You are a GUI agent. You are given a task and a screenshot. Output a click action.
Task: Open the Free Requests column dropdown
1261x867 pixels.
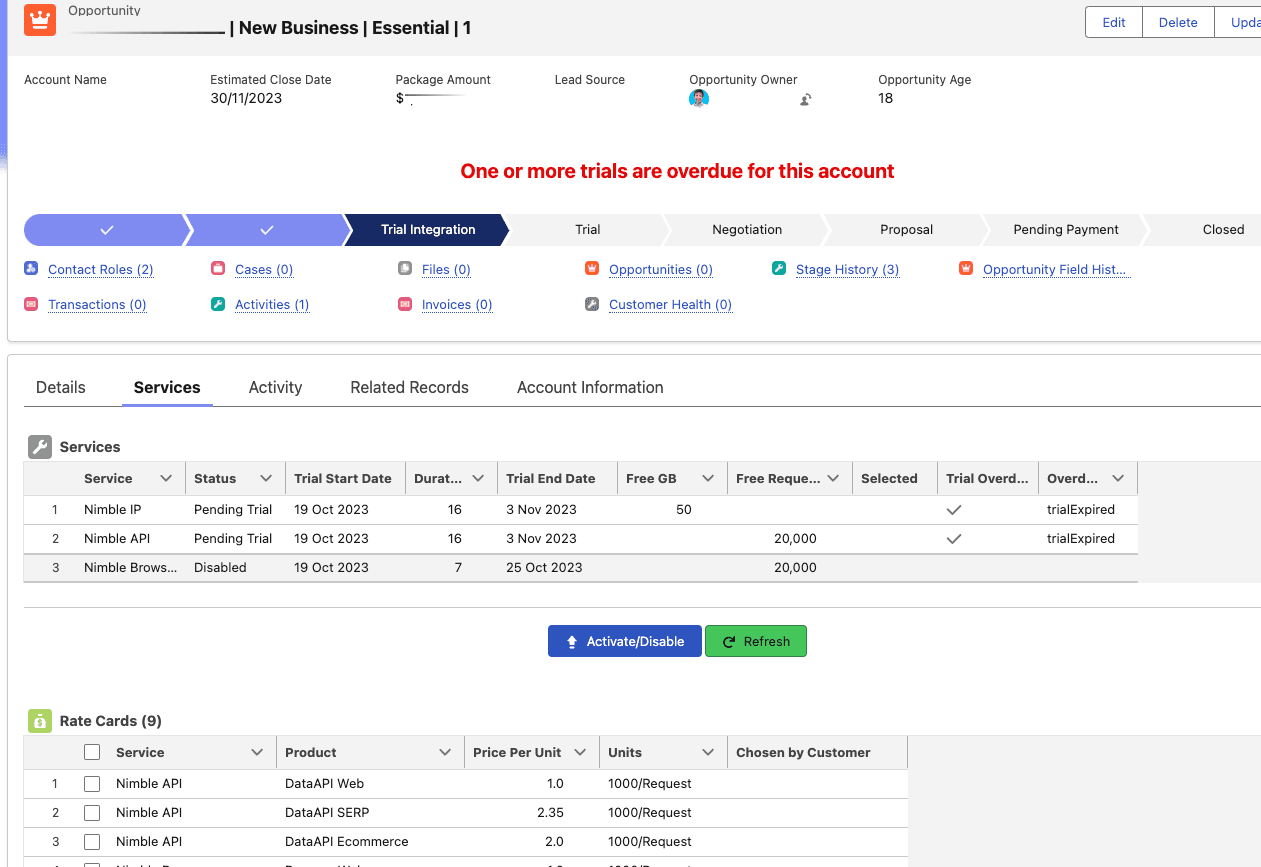tap(833, 478)
